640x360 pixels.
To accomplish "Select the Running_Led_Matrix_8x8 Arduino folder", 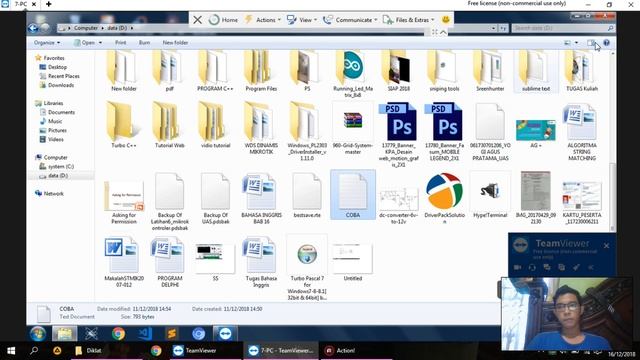I will click(353, 74).
